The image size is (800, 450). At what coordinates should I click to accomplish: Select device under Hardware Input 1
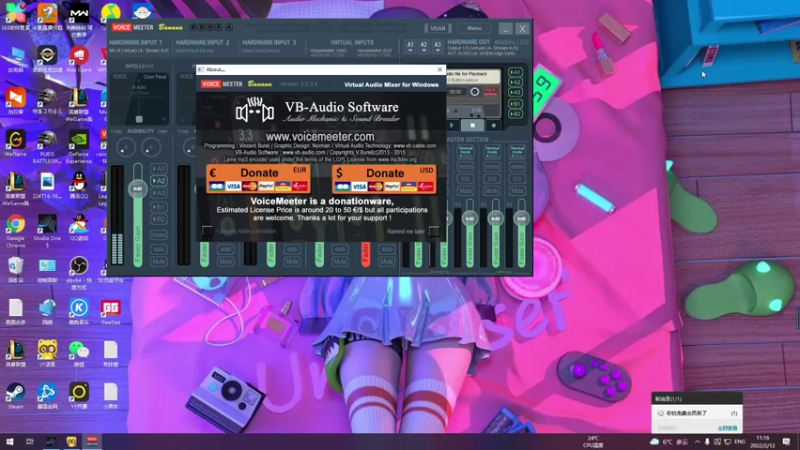(x=139, y=51)
